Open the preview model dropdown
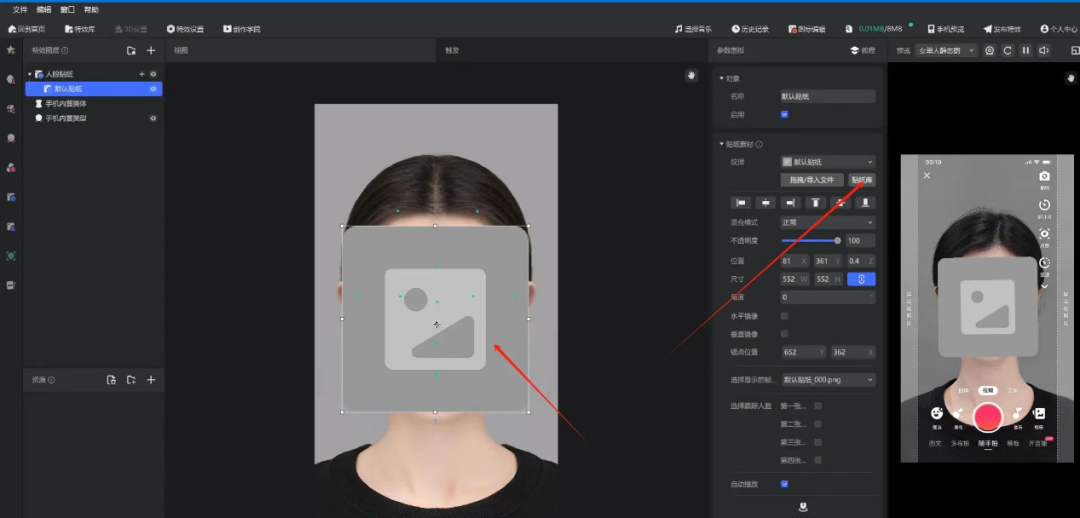This screenshot has height=518, width=1080. click(945, 50)
